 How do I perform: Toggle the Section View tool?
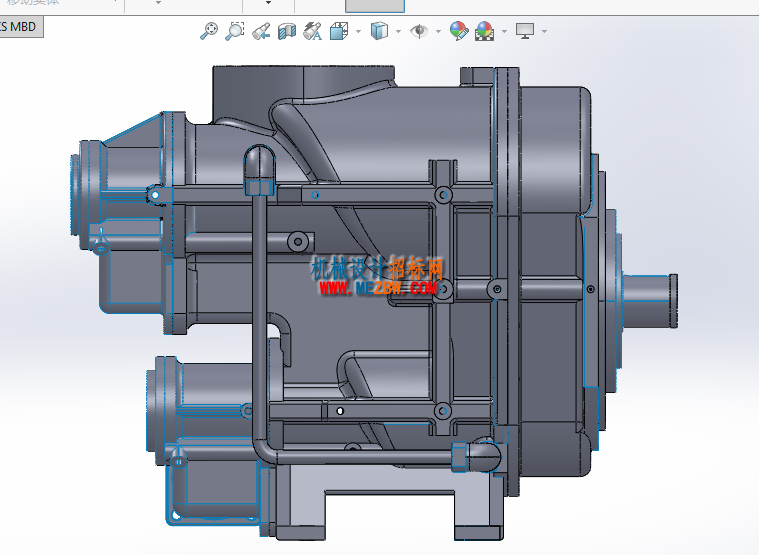pos(287,31)
